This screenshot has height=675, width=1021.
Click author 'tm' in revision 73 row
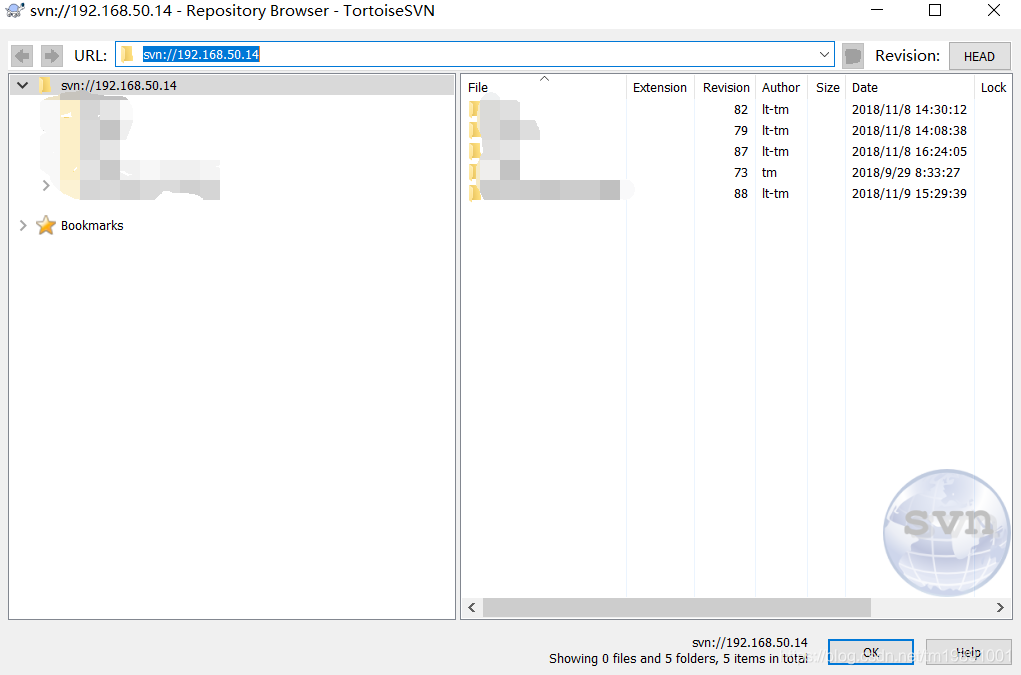coord(769,172)
